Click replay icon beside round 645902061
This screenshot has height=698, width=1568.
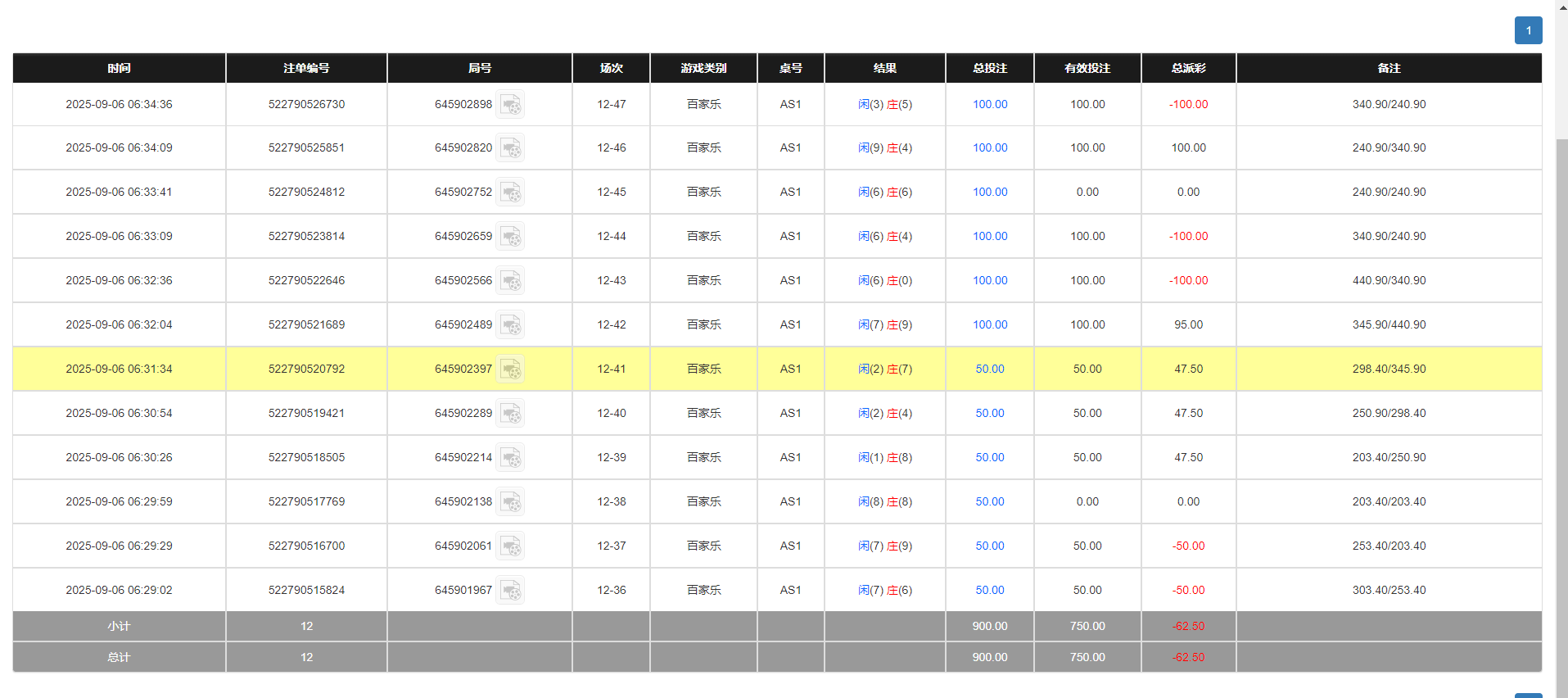pyautogui.click(x=511, y=546)
